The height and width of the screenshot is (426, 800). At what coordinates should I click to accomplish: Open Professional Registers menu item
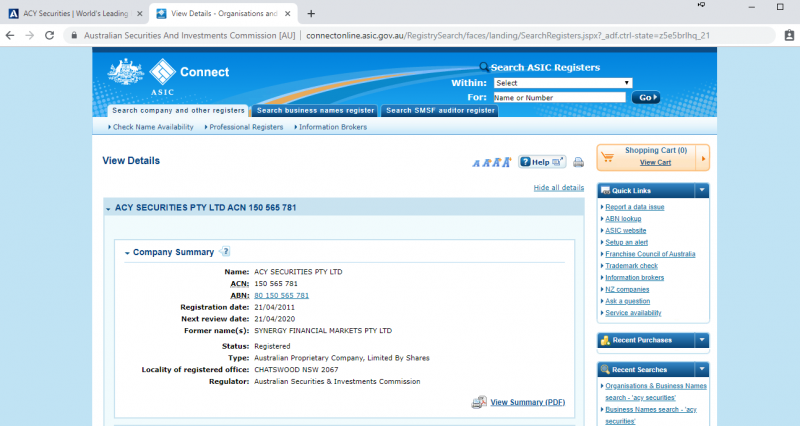tap(244, 127)
